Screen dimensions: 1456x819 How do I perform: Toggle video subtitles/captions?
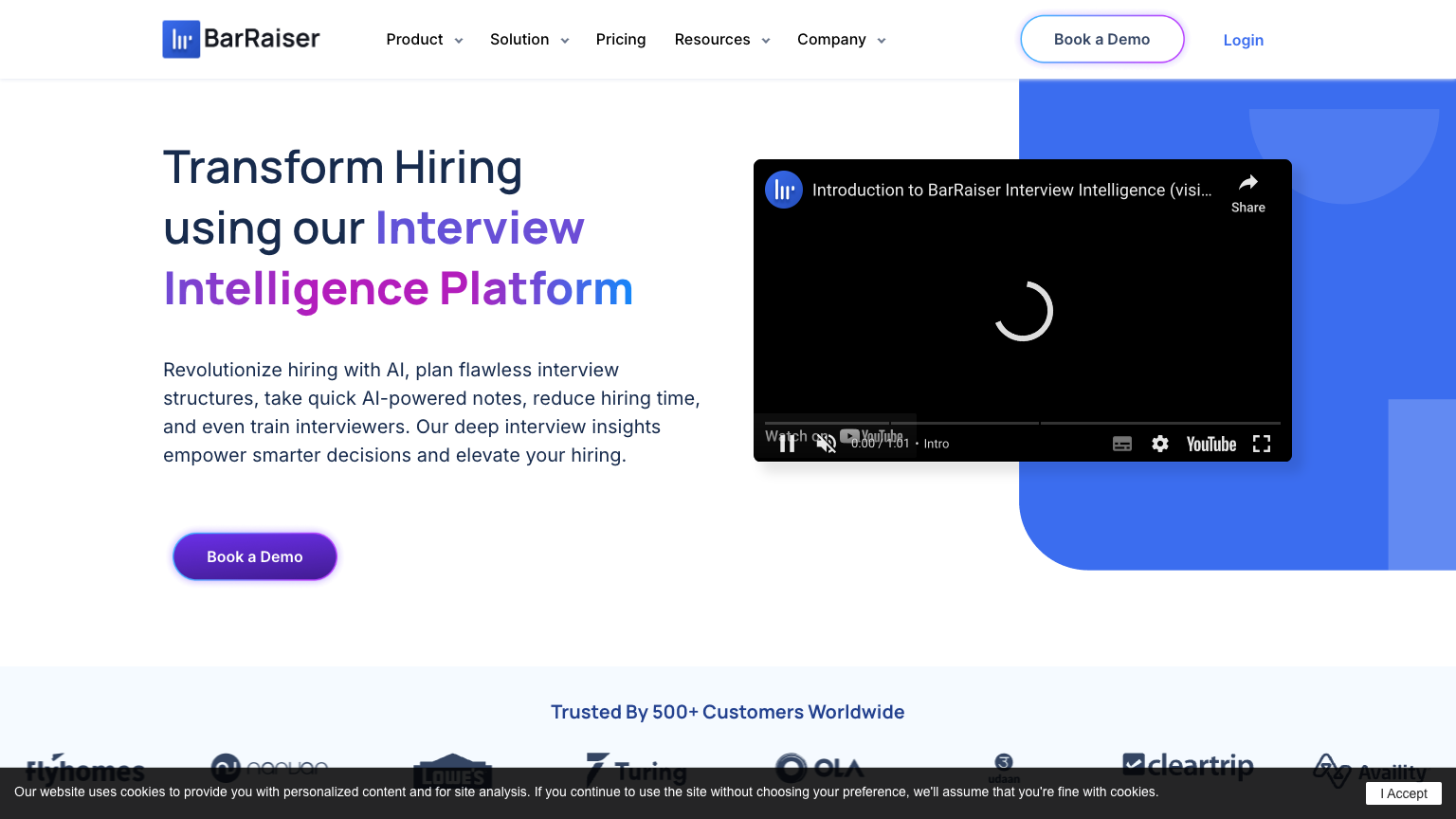tap(1122, 444)
